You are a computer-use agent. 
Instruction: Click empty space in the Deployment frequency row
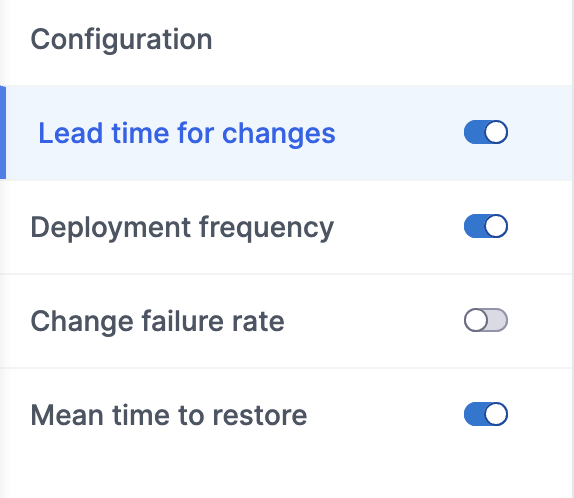pyautogui.click(x=399, y=227)
